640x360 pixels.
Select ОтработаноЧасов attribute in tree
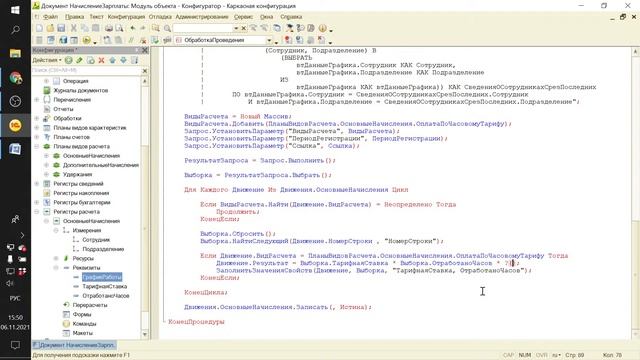point(106,296)
